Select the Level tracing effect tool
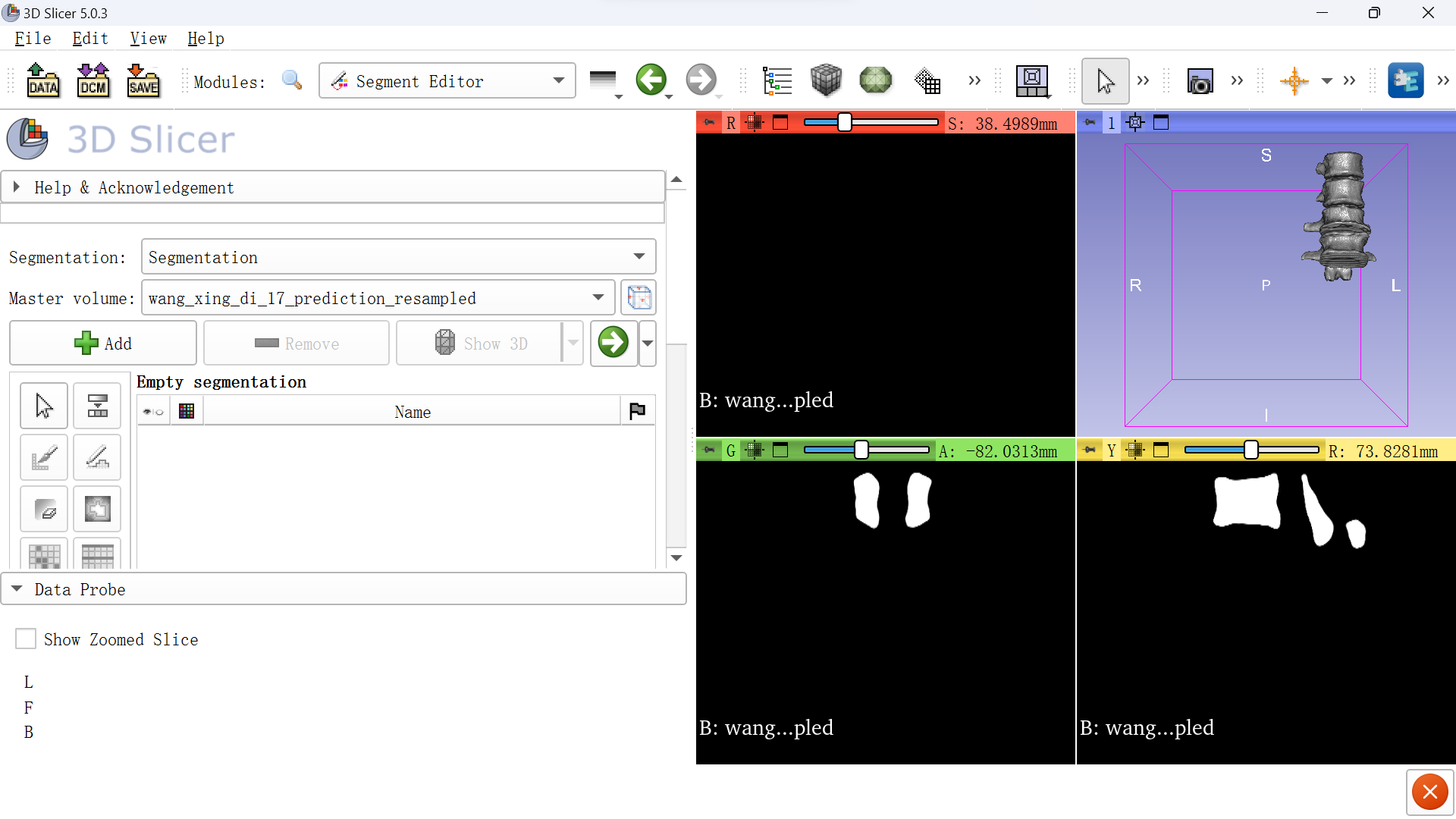The image size is (1456, 819). (97, 509)
